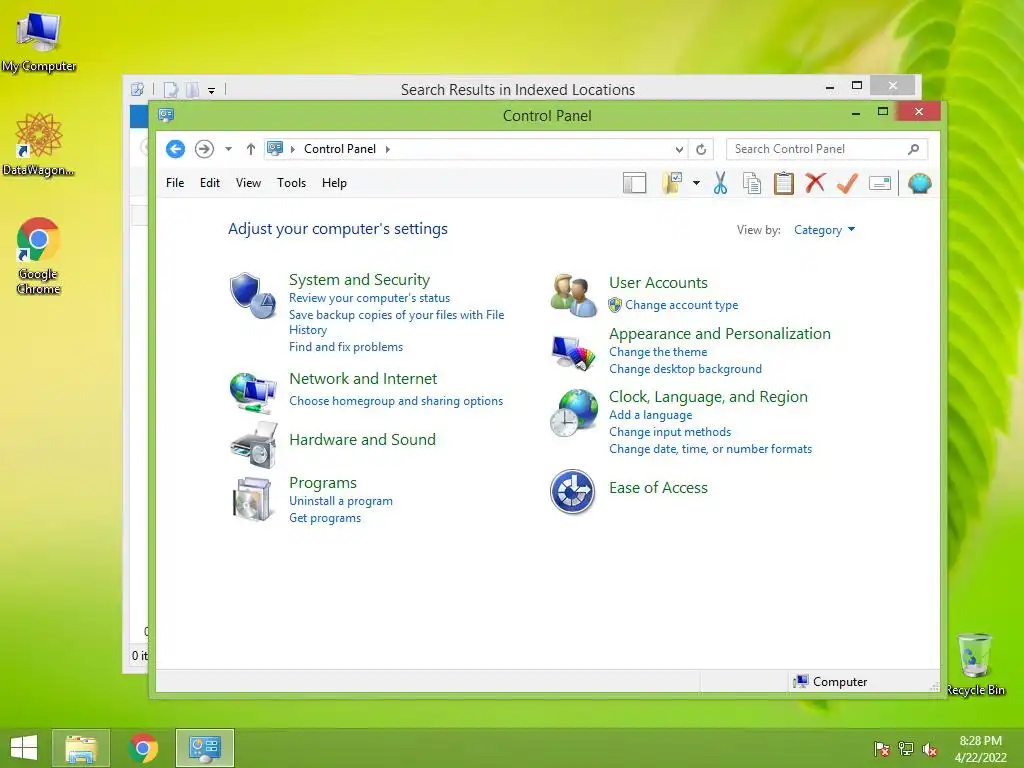
Task: Click Find and fix problems link
Action: tap(346, 347)
